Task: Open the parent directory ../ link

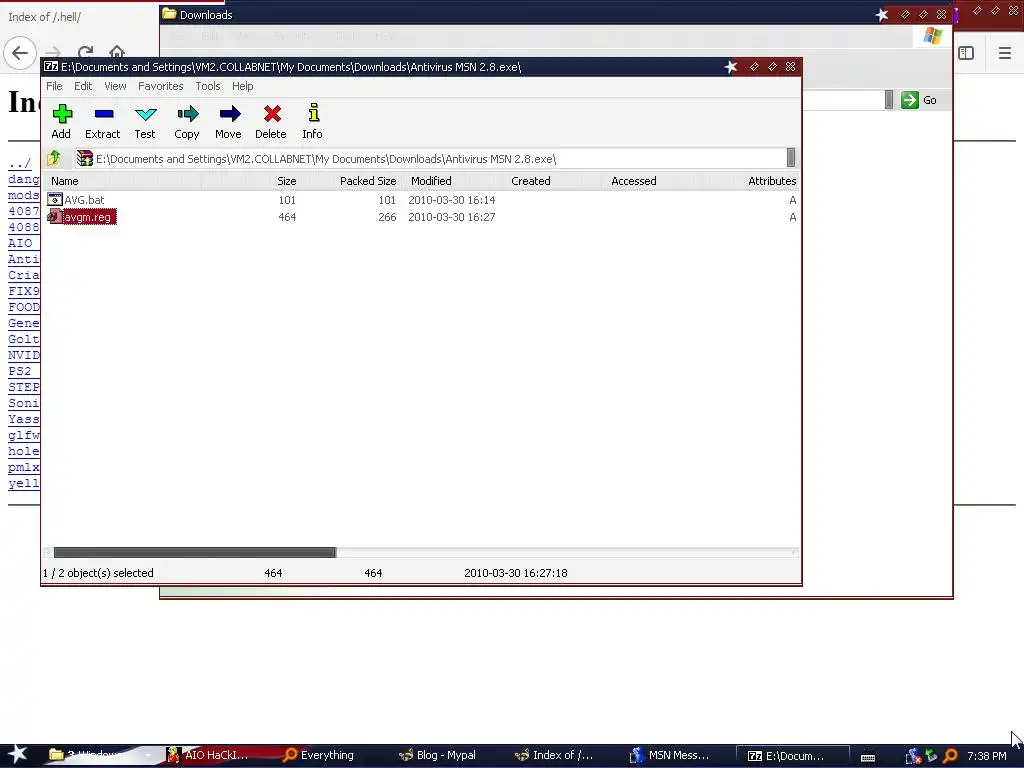Action: 20,163
